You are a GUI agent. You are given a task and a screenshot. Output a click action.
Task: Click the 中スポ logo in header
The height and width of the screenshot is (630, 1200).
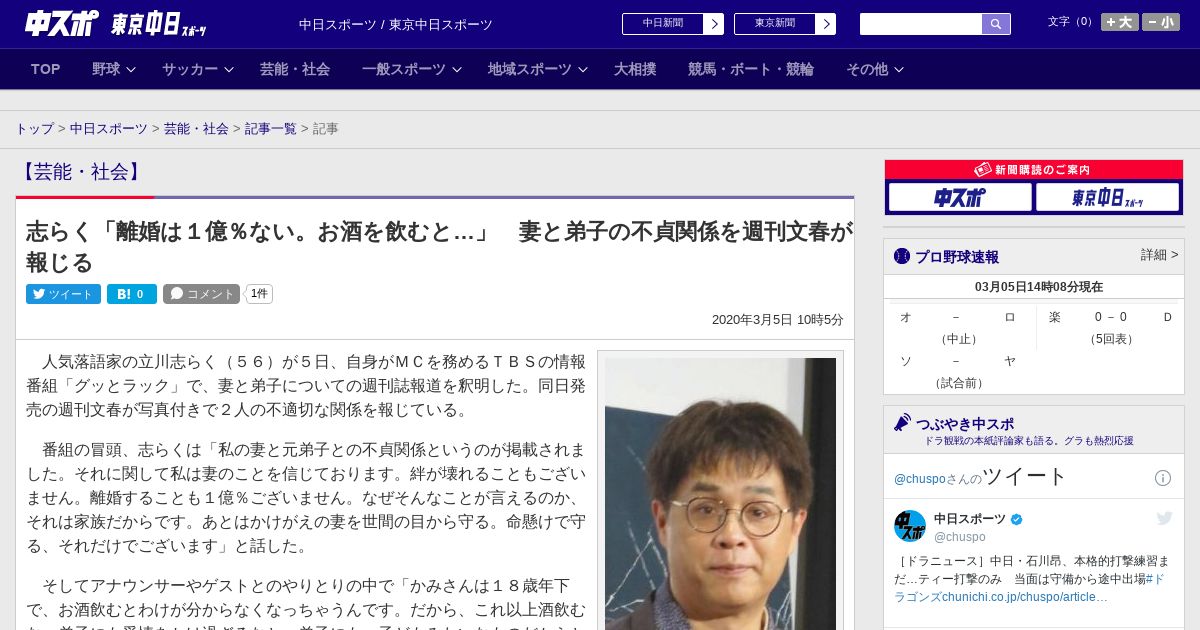[x=62, y=23]
